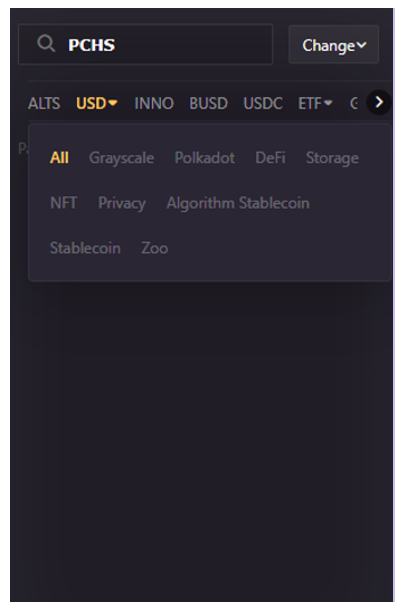Open the Change dropdown
This screenshot has height=607, width=405.
pos(334,45)
